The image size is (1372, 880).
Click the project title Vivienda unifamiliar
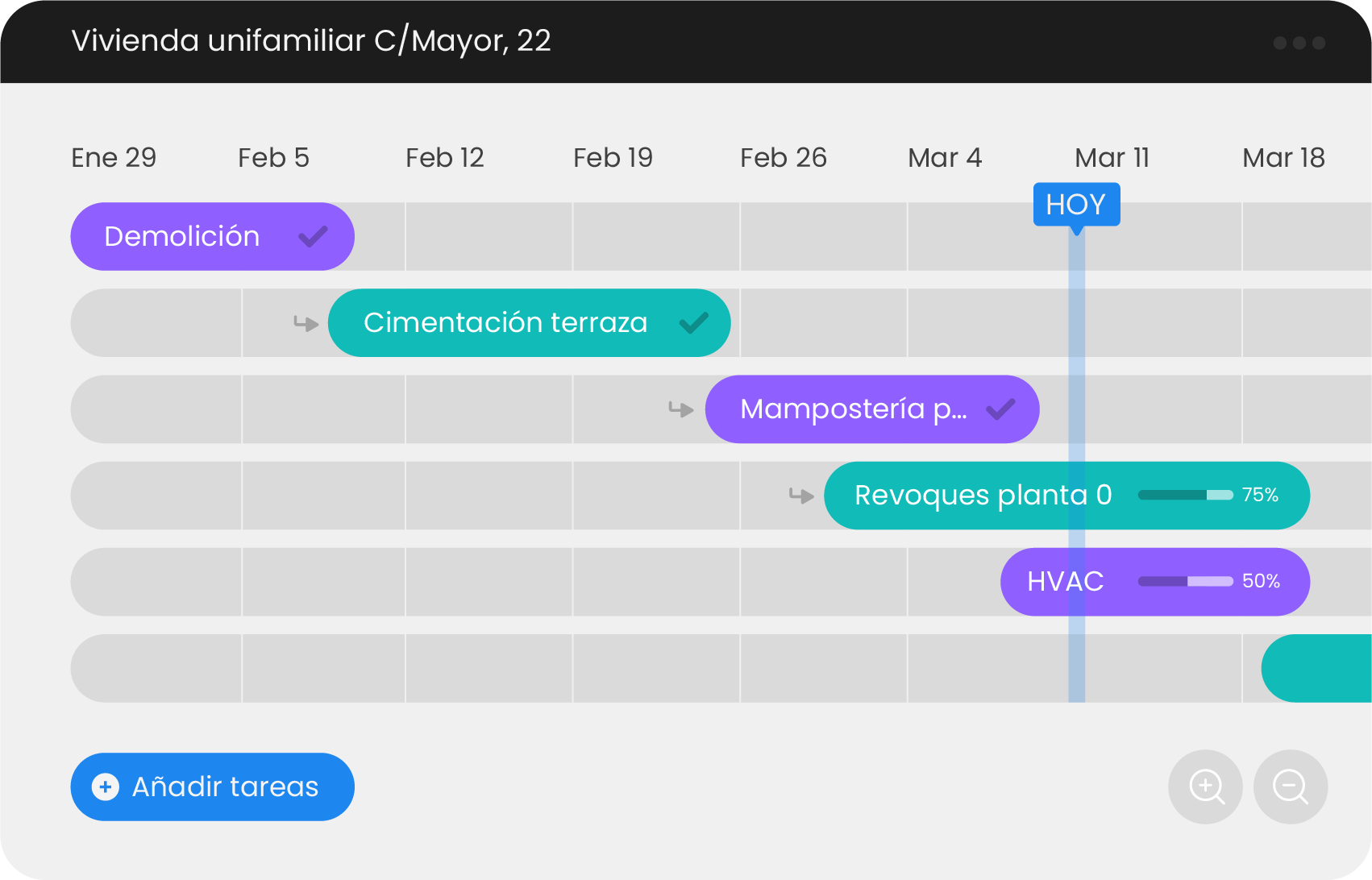tap(311, 41)
